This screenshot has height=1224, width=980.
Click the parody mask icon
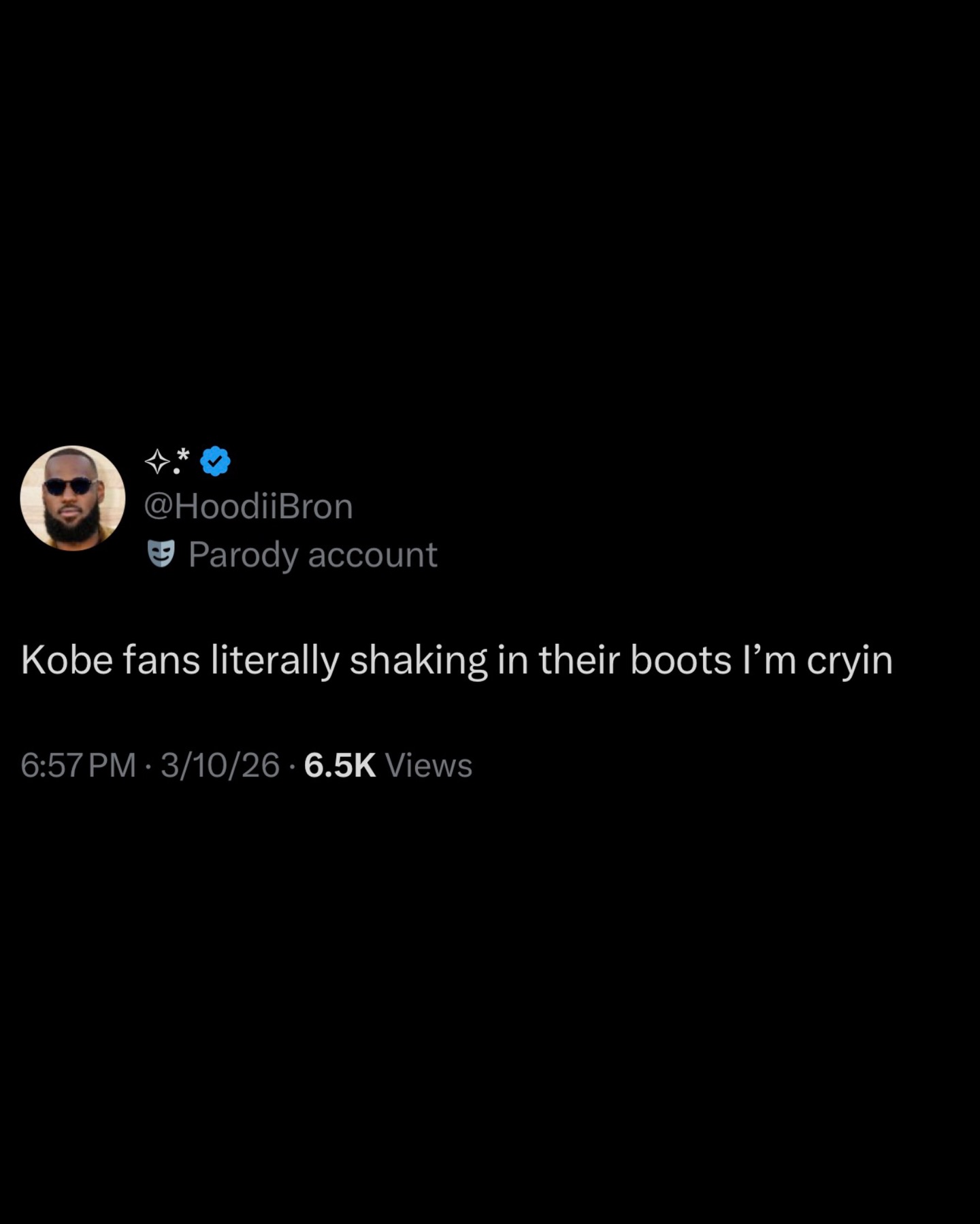pos(161,554)
